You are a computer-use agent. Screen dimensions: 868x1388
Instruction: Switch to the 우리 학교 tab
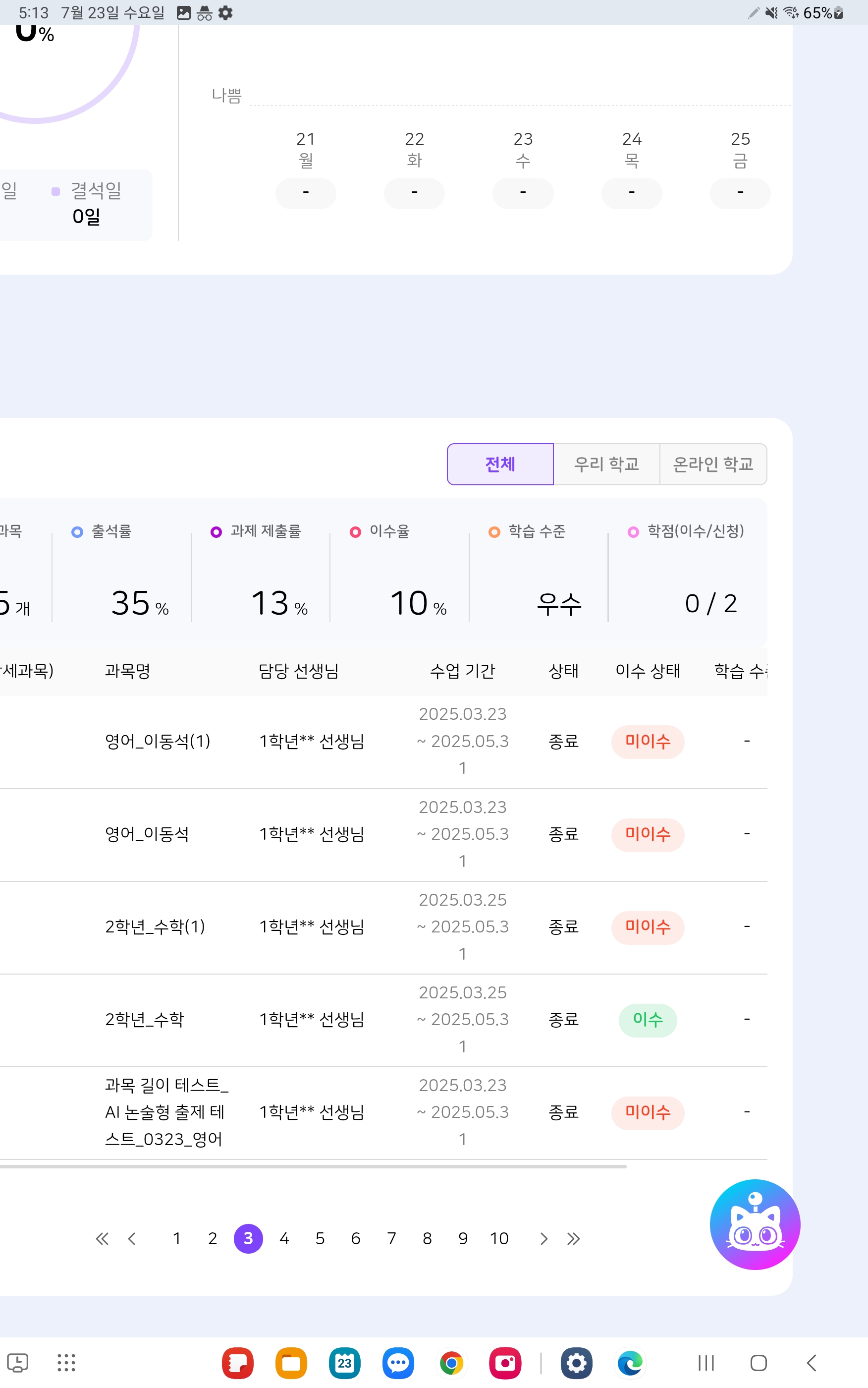[x=606, y=464]
